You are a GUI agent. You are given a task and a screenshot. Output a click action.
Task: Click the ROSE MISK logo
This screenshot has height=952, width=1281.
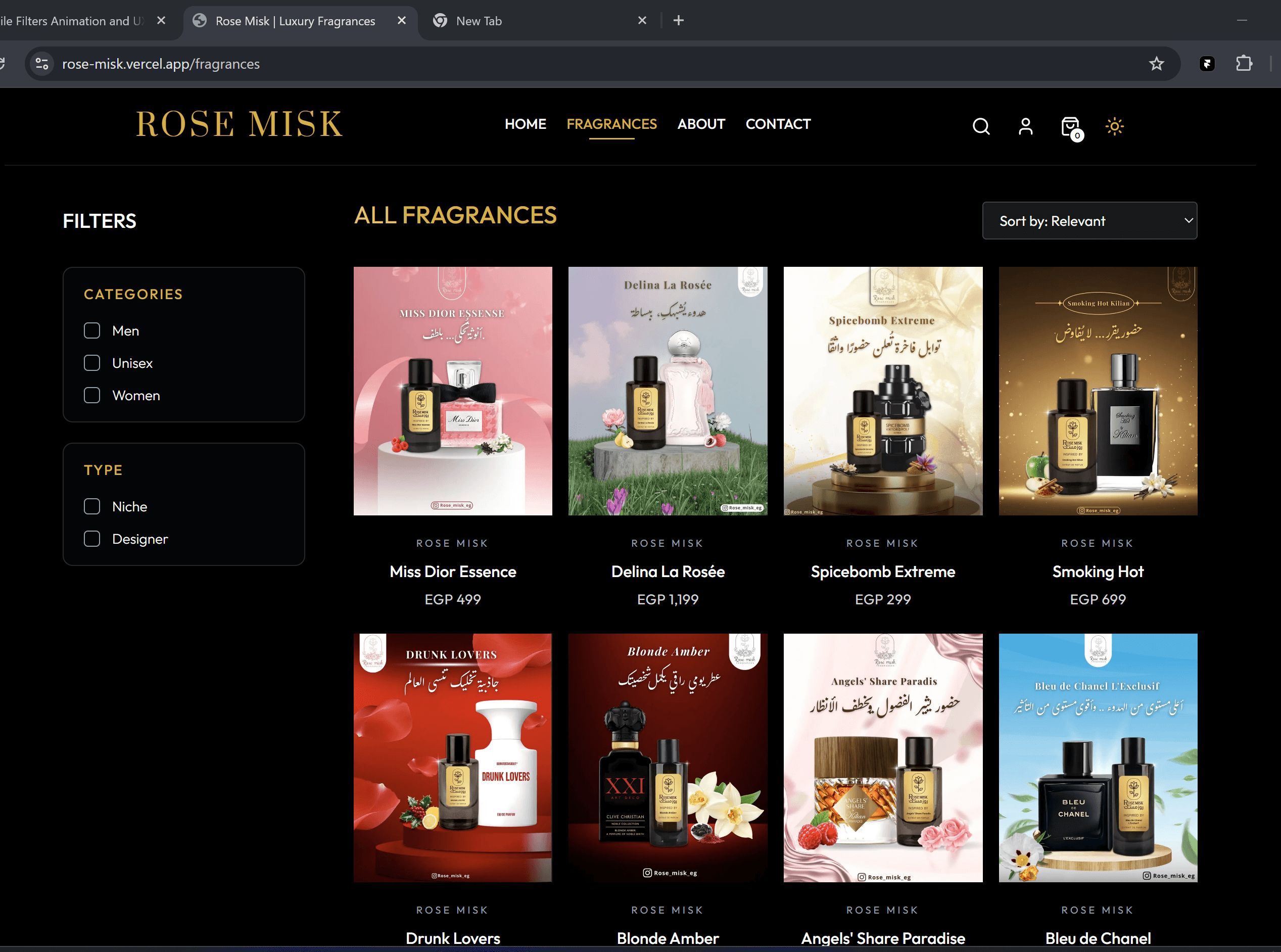point(239,124)
